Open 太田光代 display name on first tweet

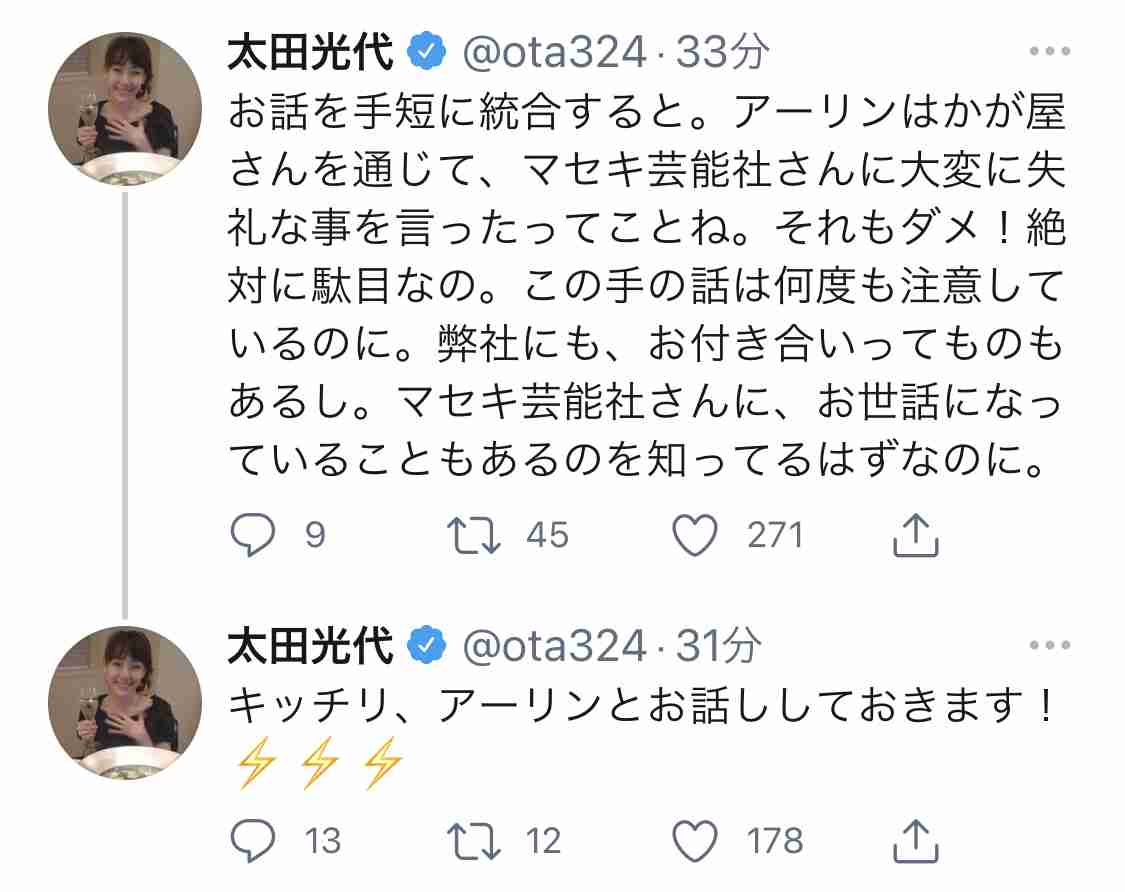tap(311, 52)
